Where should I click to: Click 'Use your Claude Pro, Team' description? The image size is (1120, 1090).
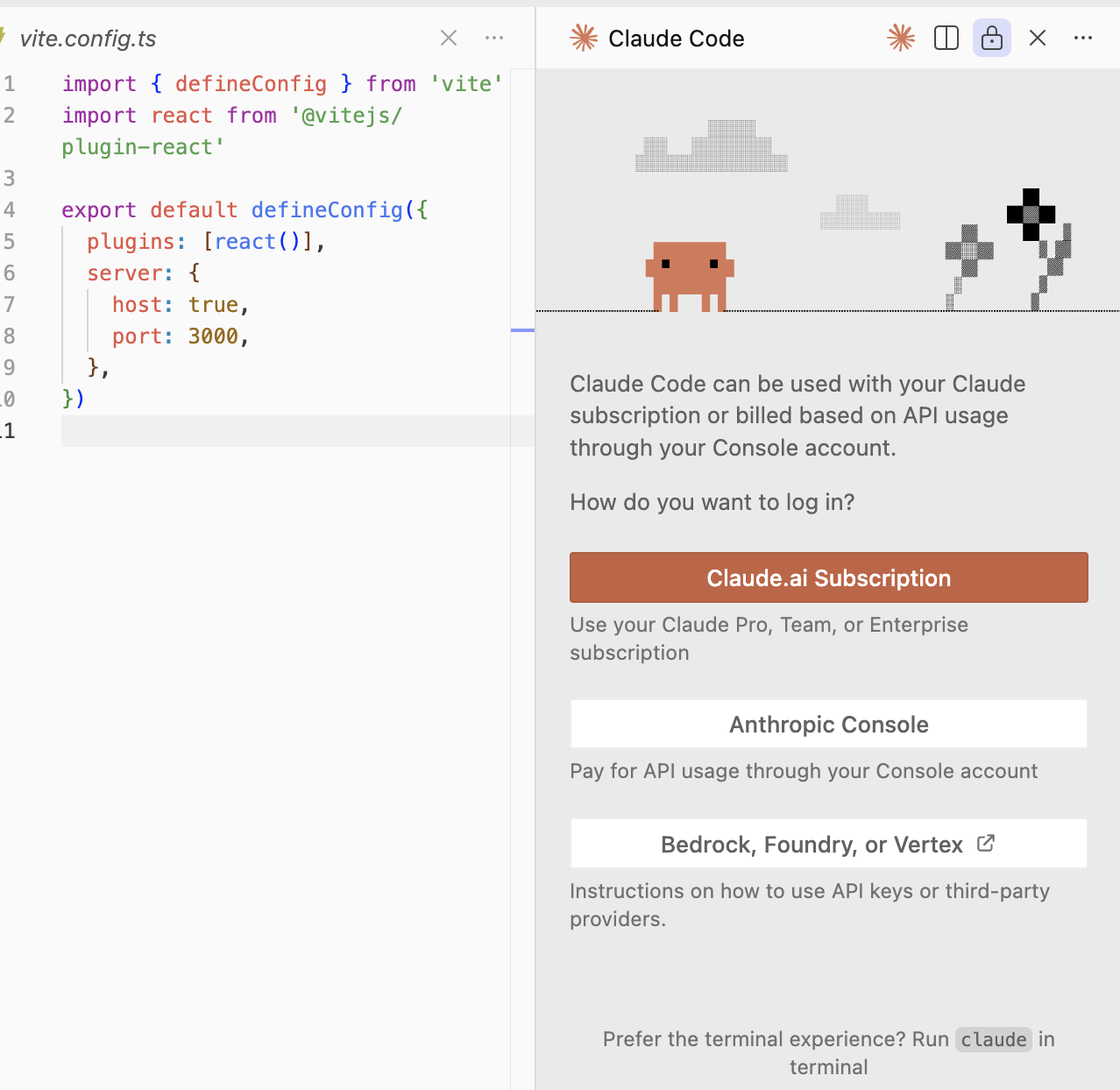(x=769, y=639)
